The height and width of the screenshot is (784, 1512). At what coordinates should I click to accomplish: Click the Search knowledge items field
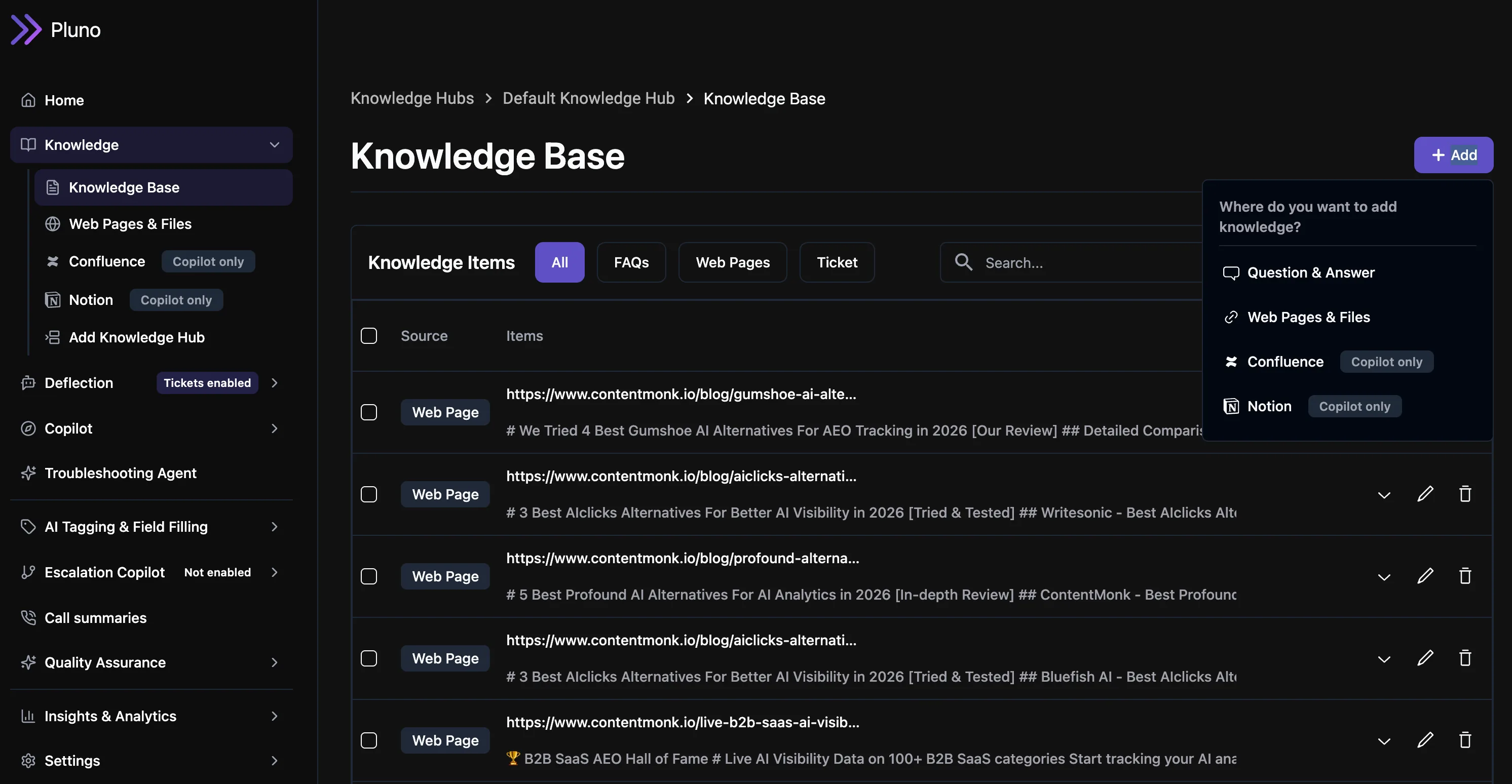coord(1071,262)
